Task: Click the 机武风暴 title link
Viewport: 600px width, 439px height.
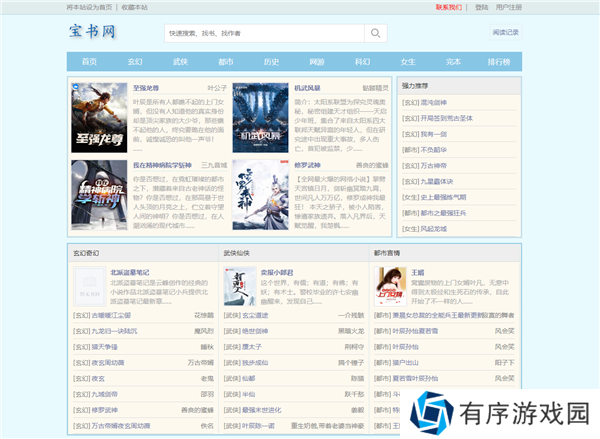Action: (x=307, y=88)
